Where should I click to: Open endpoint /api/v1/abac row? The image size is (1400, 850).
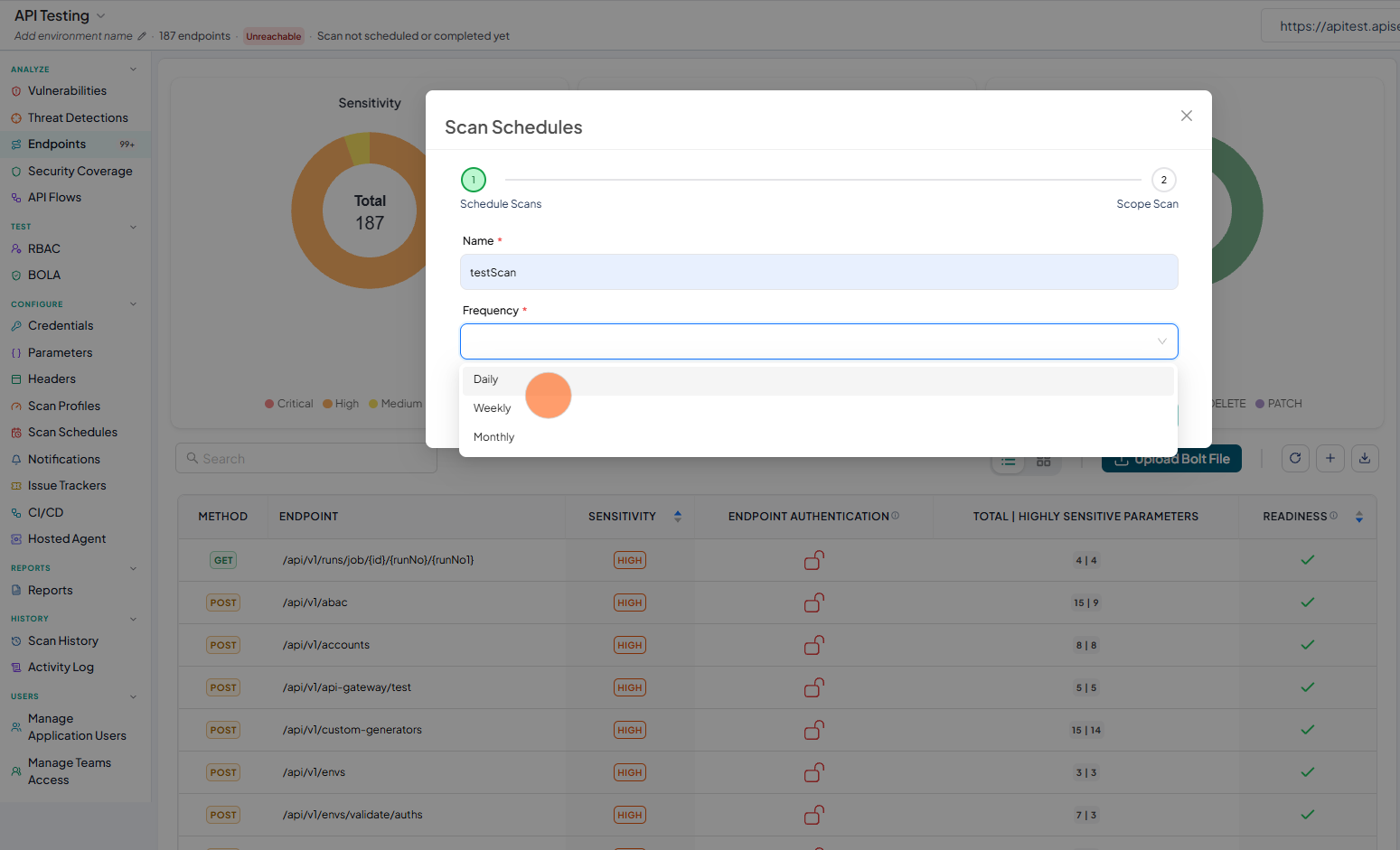(x=777, y=602)
